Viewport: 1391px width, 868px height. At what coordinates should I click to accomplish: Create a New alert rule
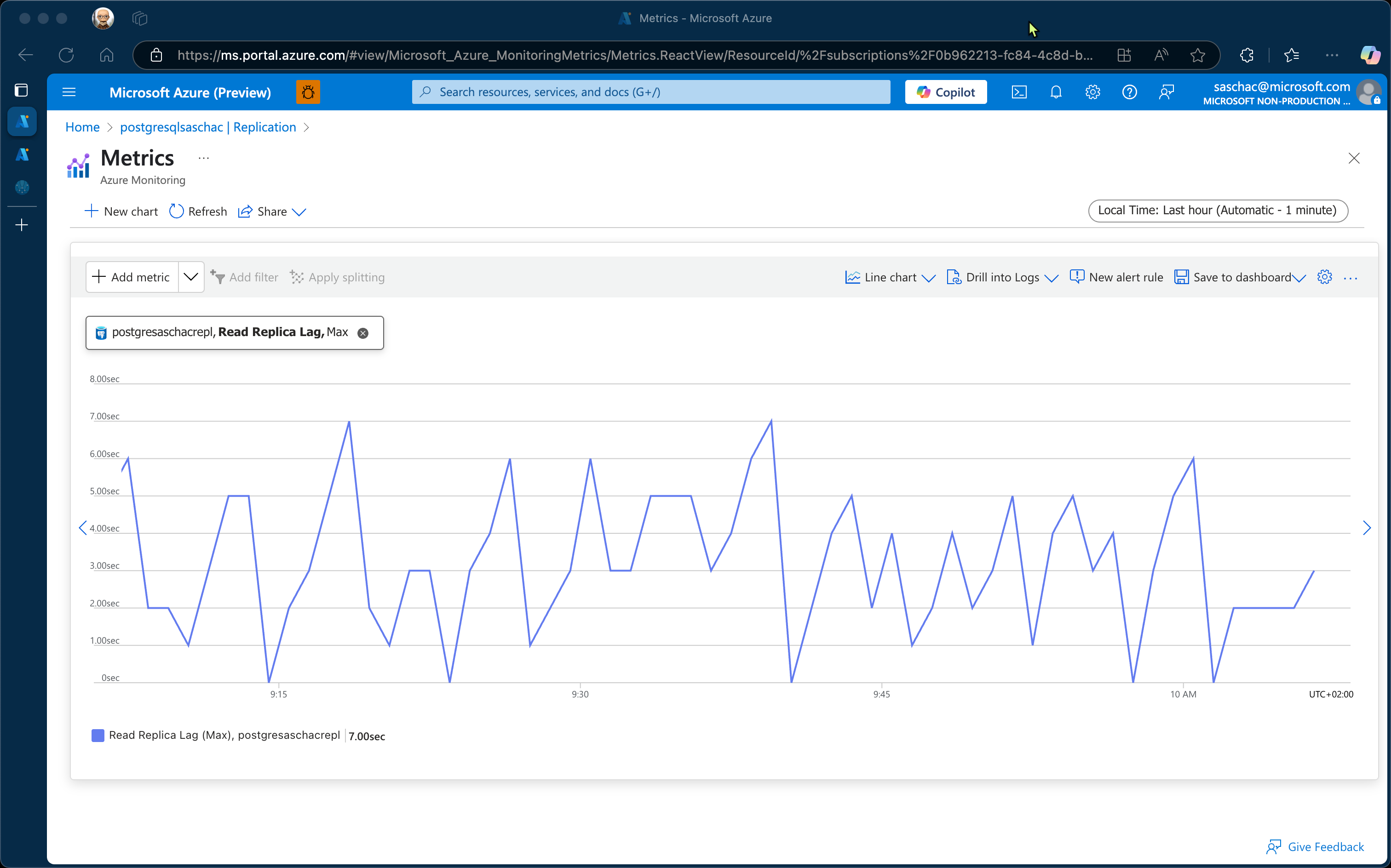click(x=1116, y=277)
